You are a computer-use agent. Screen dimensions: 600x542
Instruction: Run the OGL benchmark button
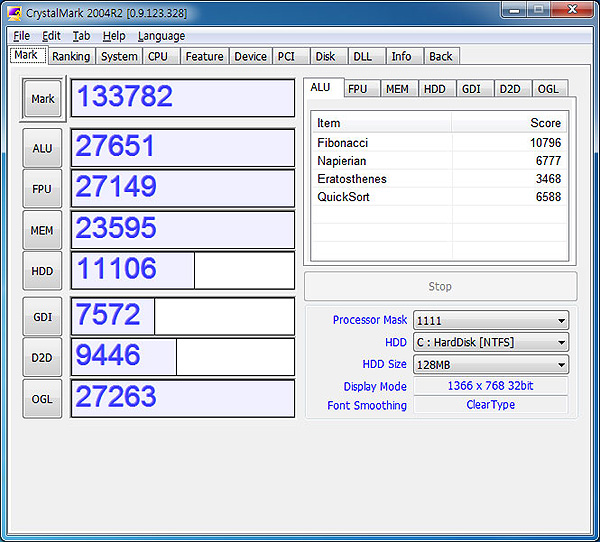[42, 399]
